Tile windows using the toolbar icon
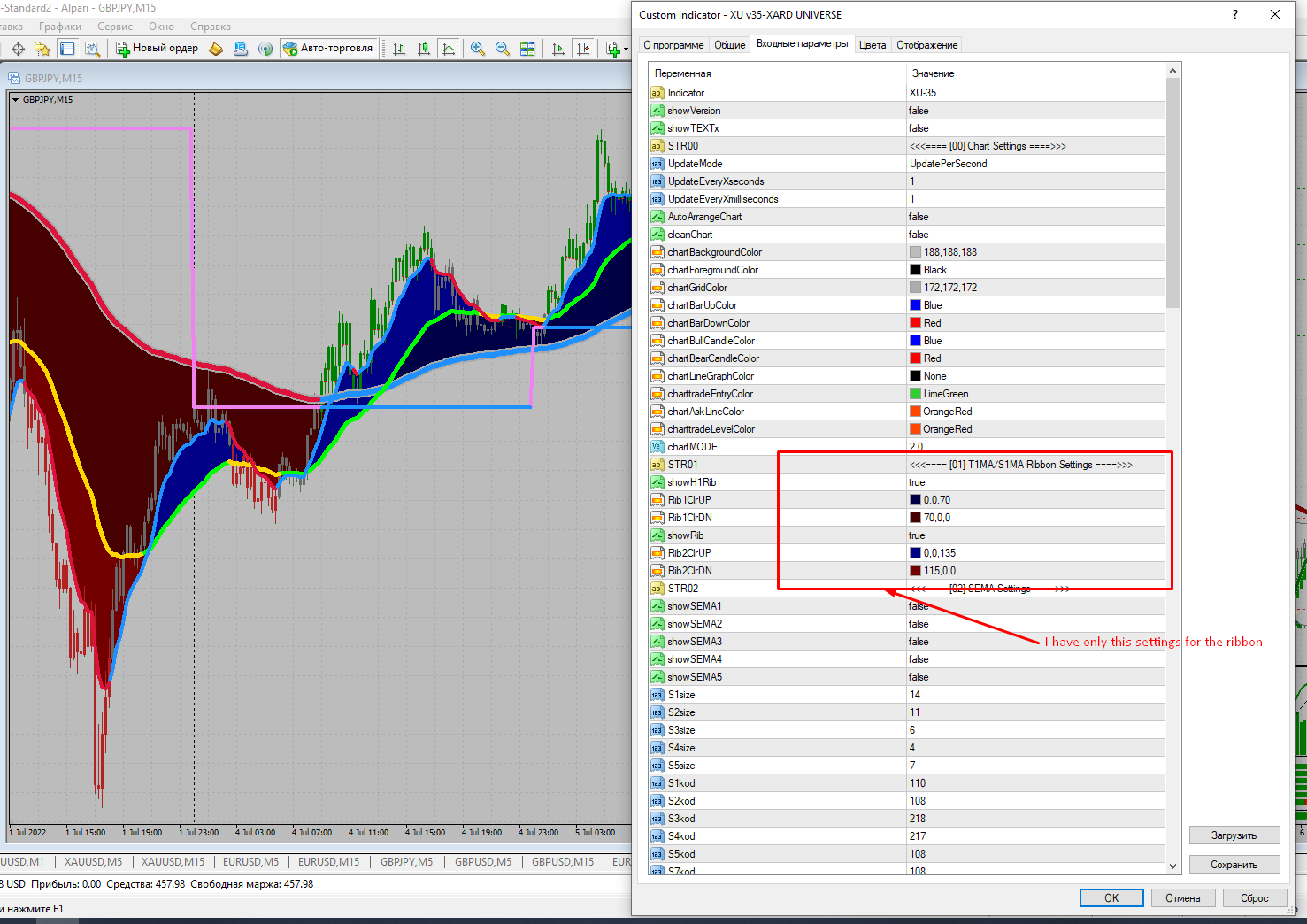Viewport: 1307px width, 924px height. 527,49
